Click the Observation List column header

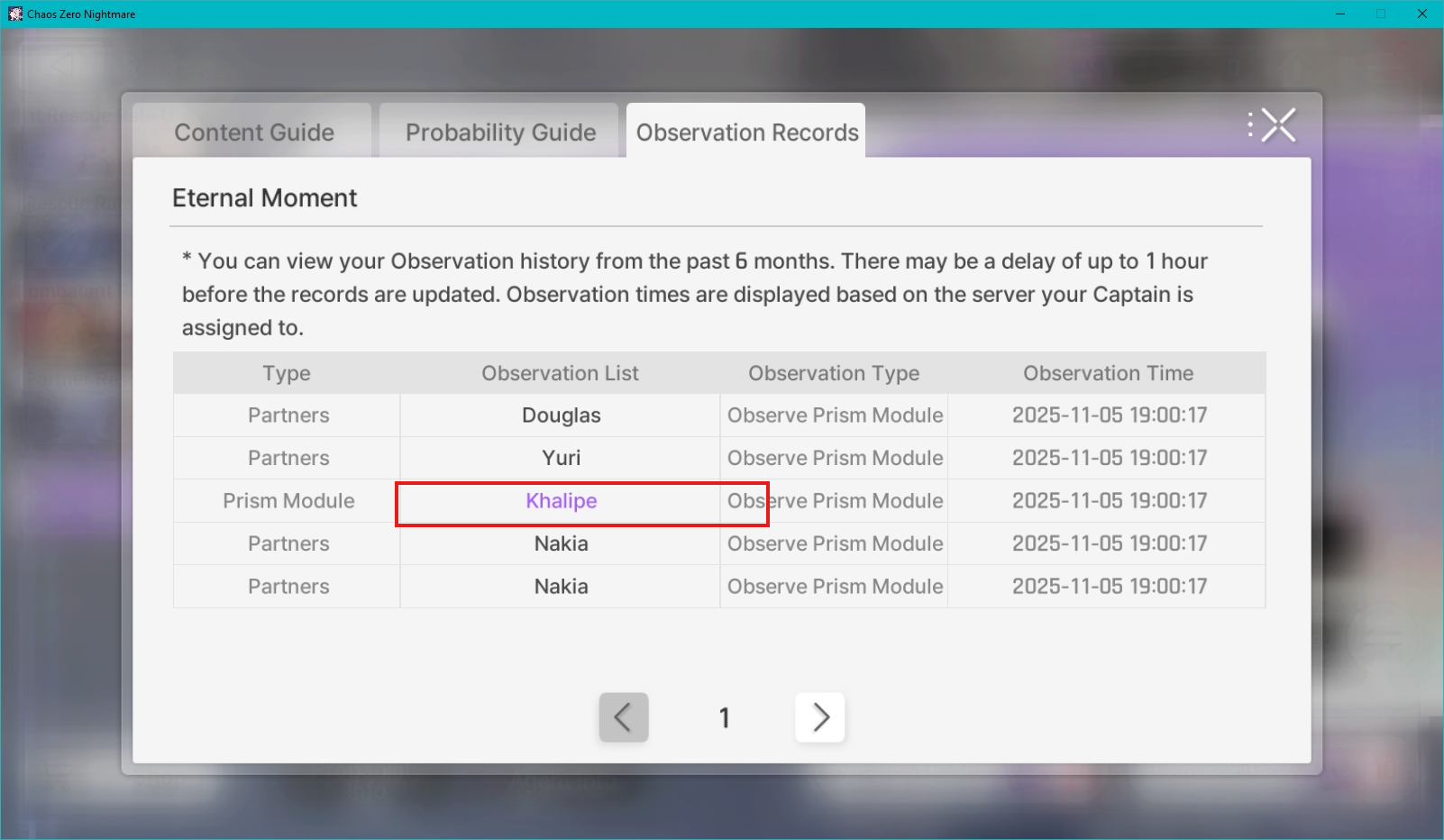click(560, 373)
